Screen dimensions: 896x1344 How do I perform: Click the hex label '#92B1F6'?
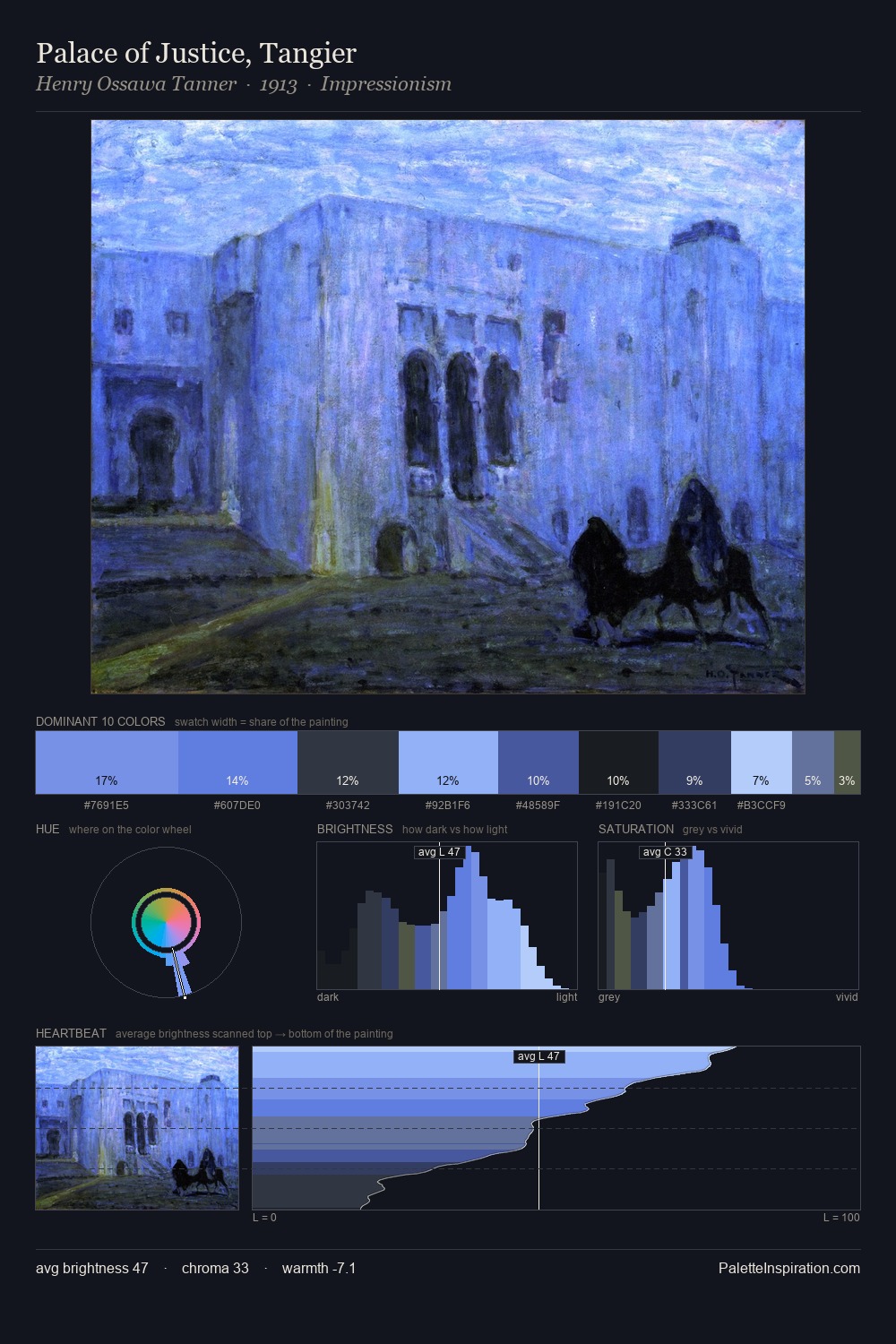click(x=448, y=806)
